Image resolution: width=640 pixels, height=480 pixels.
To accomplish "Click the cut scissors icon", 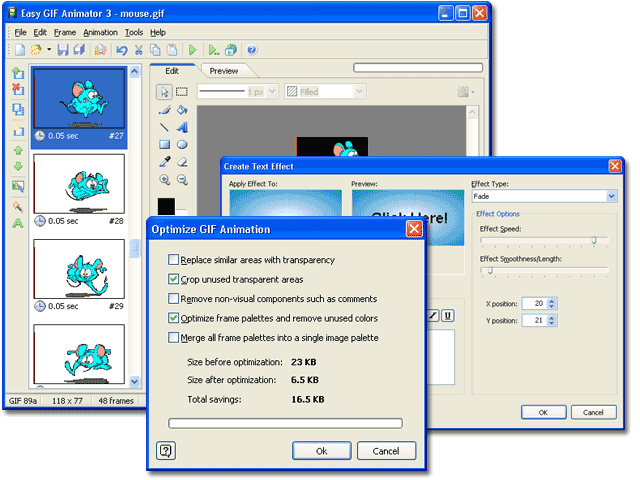I will click(x=139, y=49).
